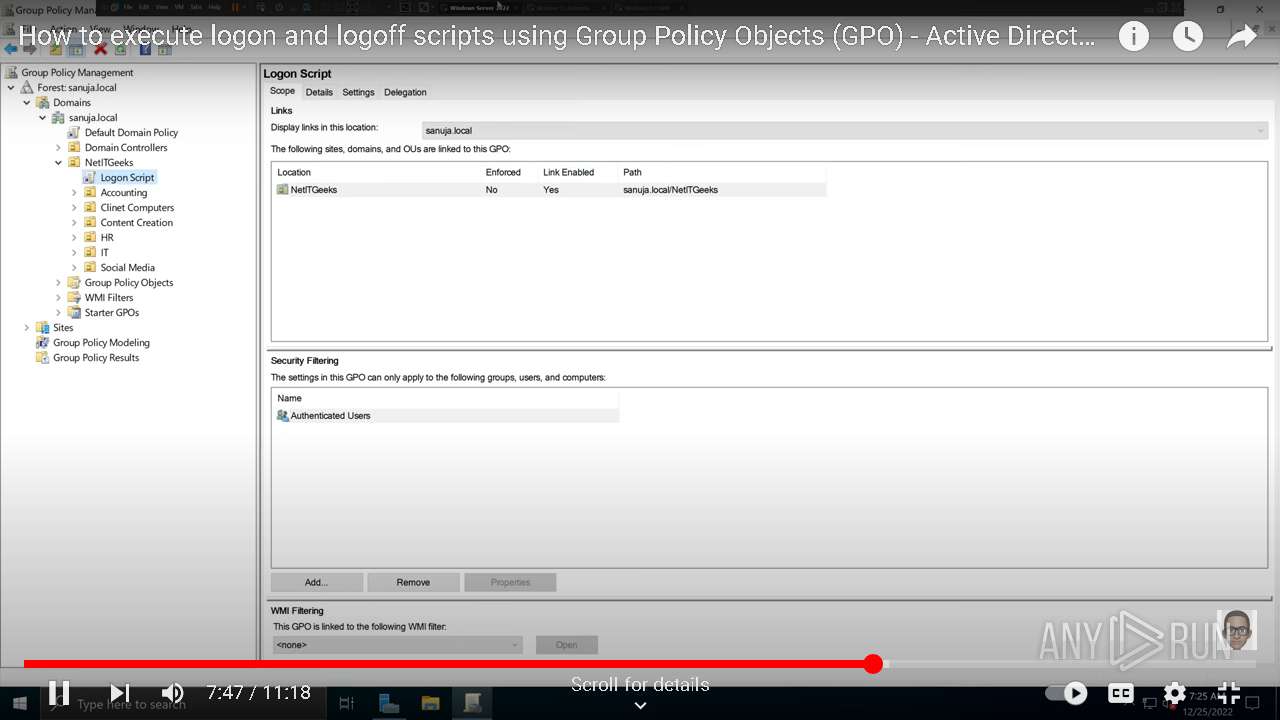Image resolution: width=1280 pixels, height=720 pixels.
Task: Click the Refresh toolbar icon
Action: point(121,49)
